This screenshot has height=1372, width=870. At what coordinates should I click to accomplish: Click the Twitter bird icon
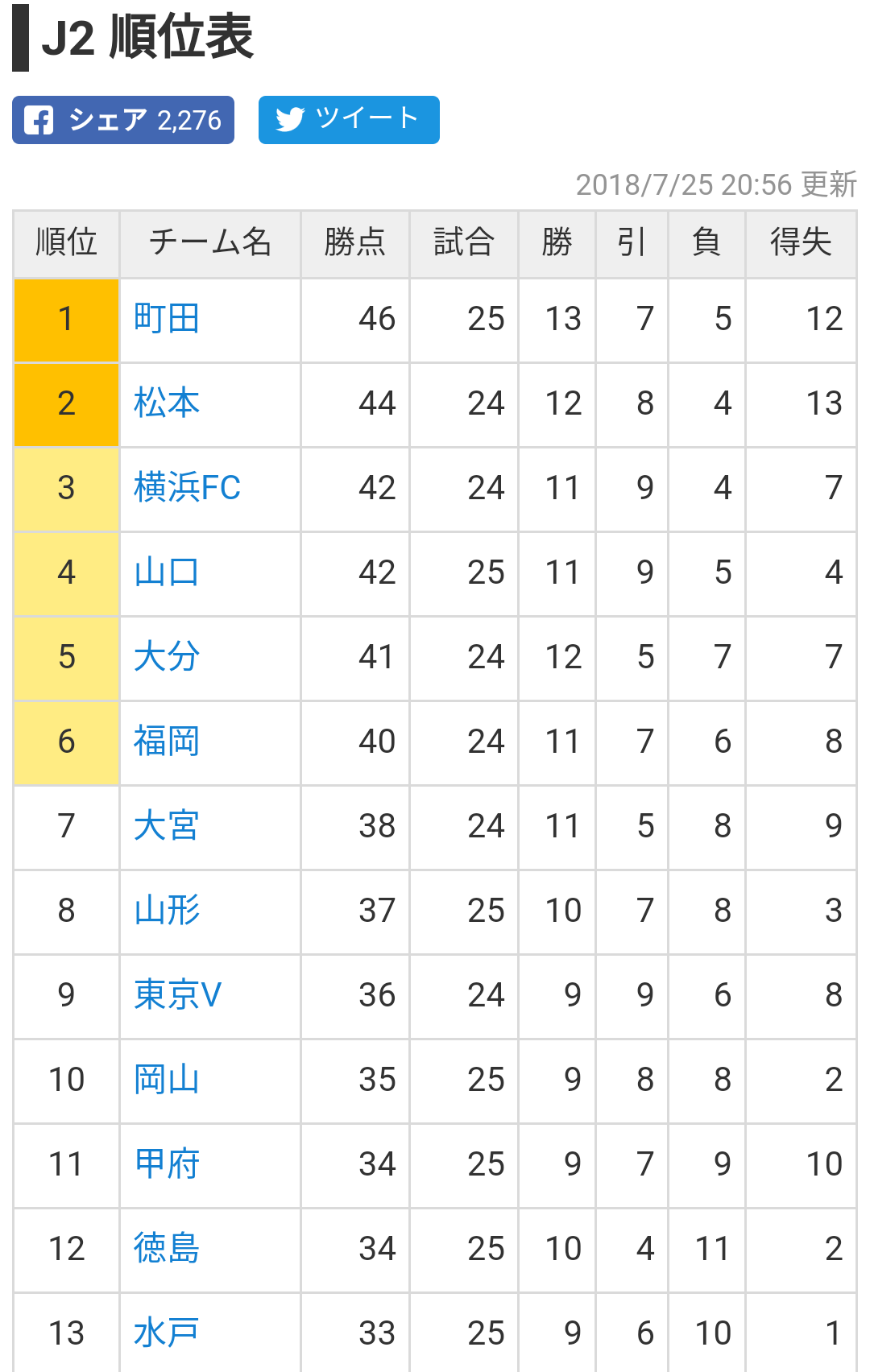pyautogui.click(x=290, y=119)
